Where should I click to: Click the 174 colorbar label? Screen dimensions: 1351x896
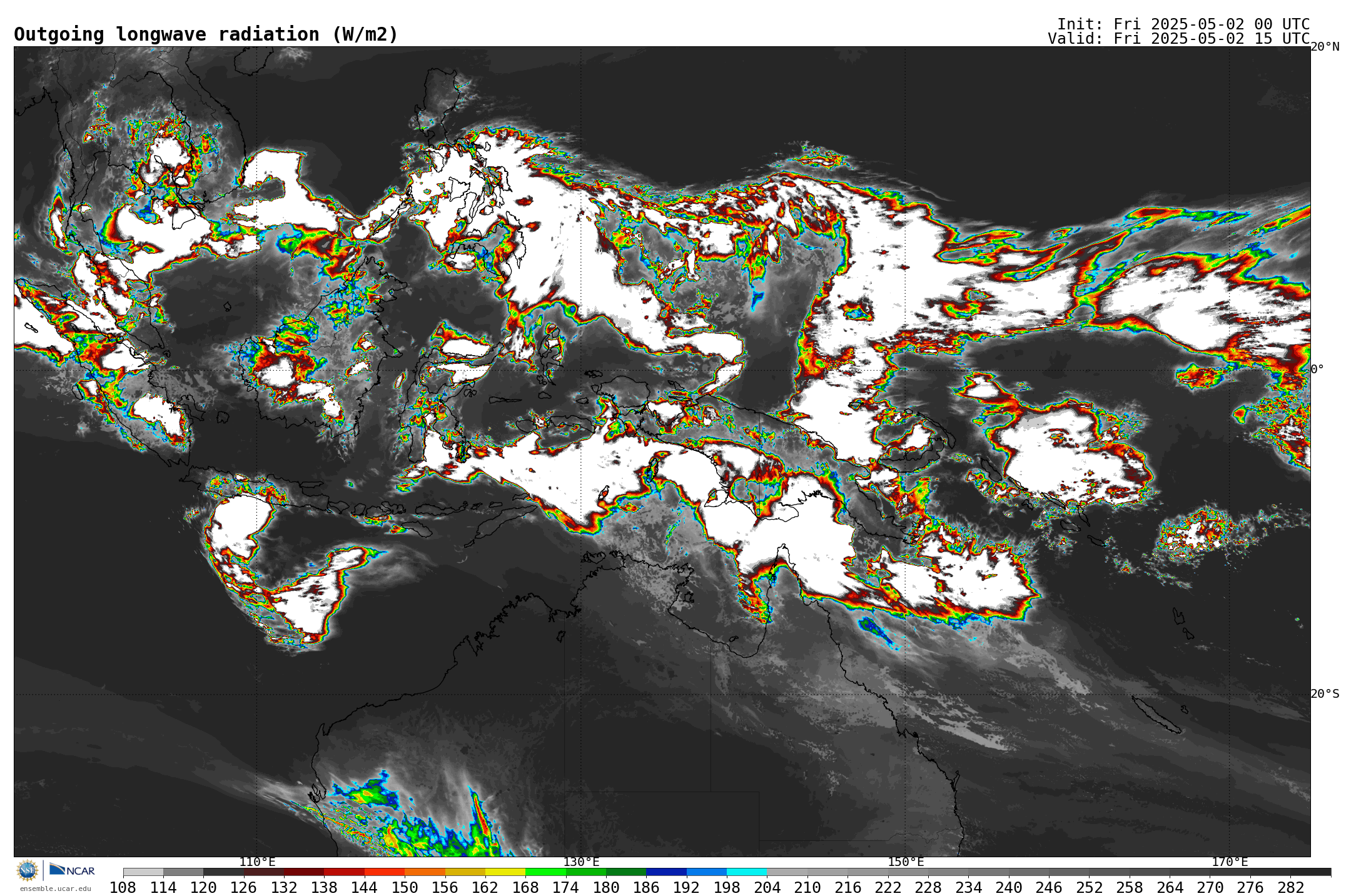565,888
